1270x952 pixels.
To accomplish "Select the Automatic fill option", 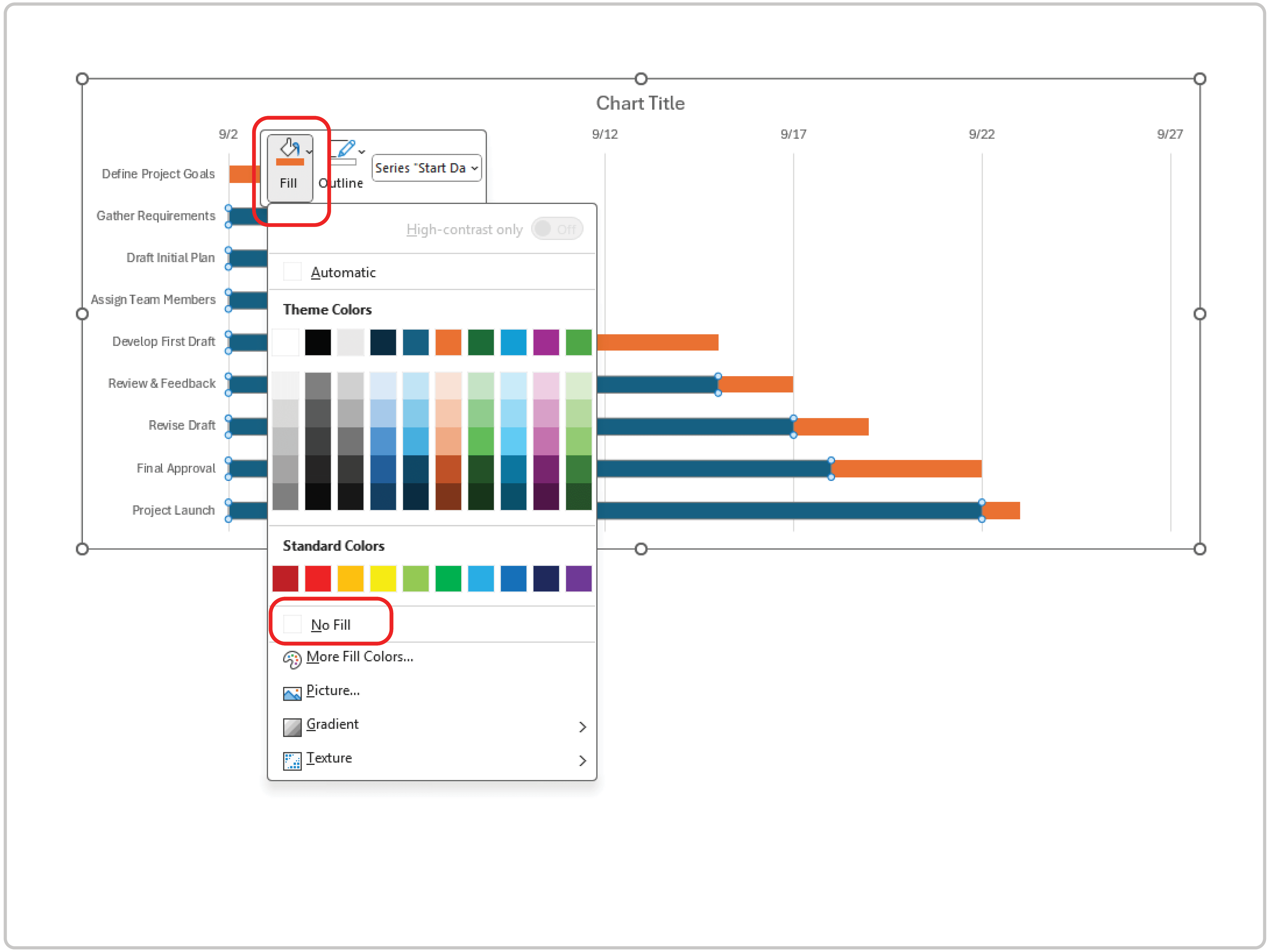I will (343, 272).
